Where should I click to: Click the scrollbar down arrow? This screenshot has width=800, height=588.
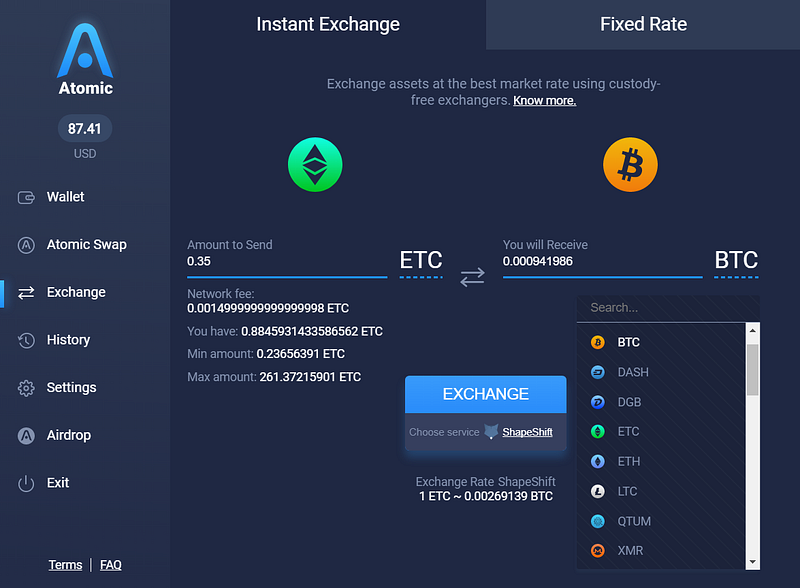pyautogui.click(x=753, y=562)
